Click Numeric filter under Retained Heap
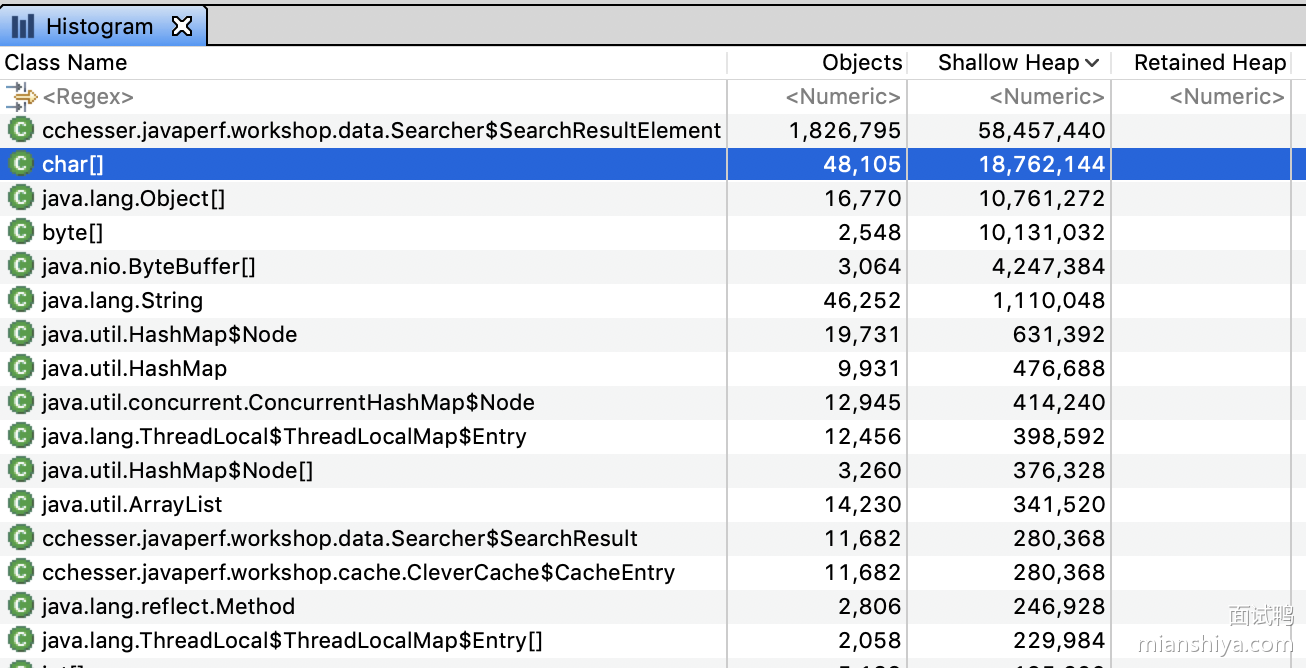 coord(1226,97)
